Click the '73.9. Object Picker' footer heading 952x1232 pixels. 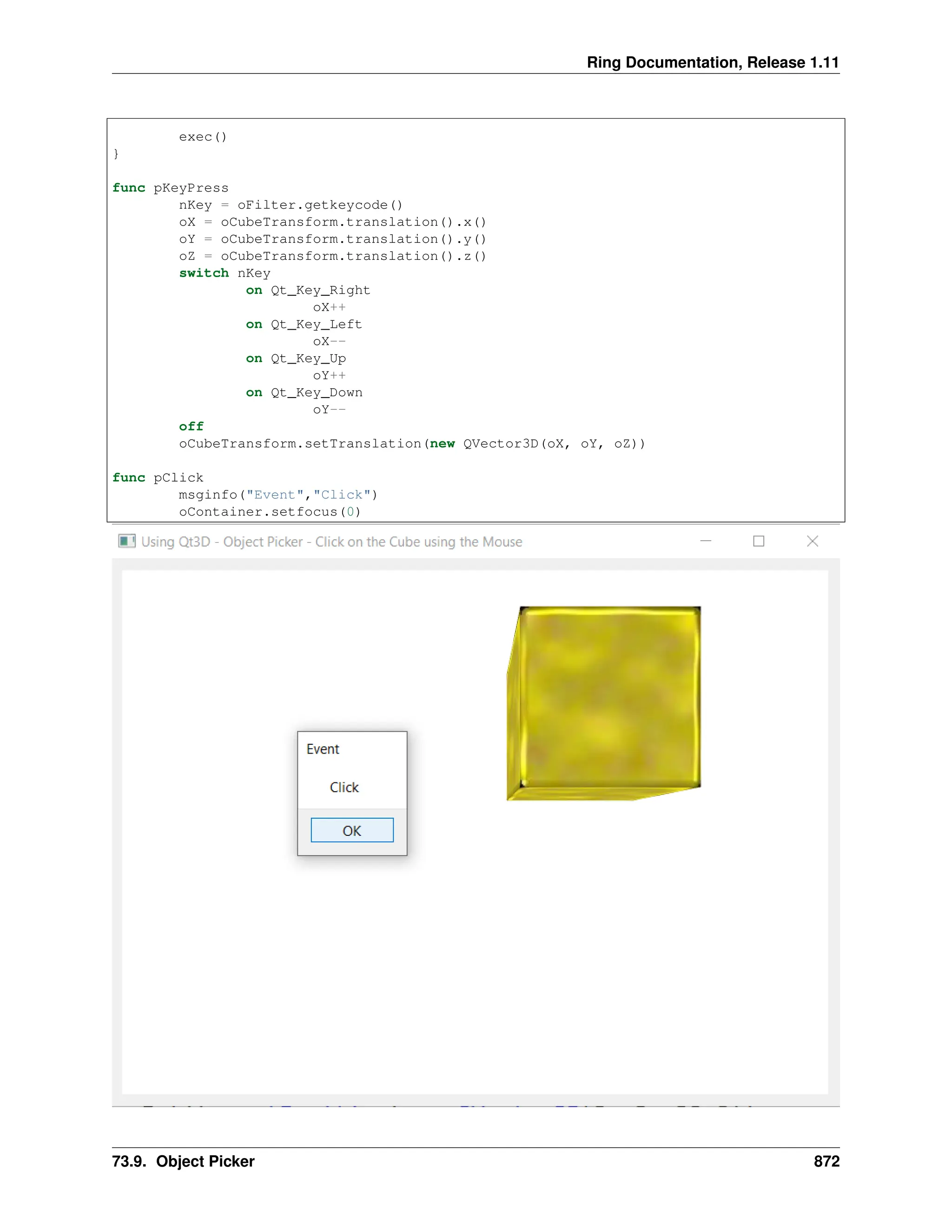pyautogui.click(x=183, y=1161)
